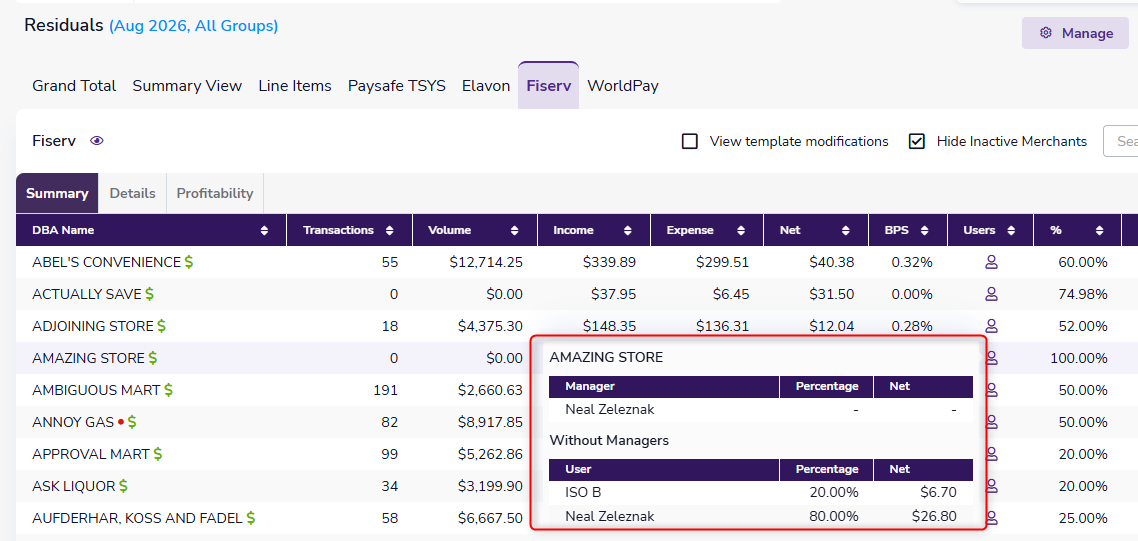Click the search input field
Screen dimensions: 1138x541
tap(1121, 141)
